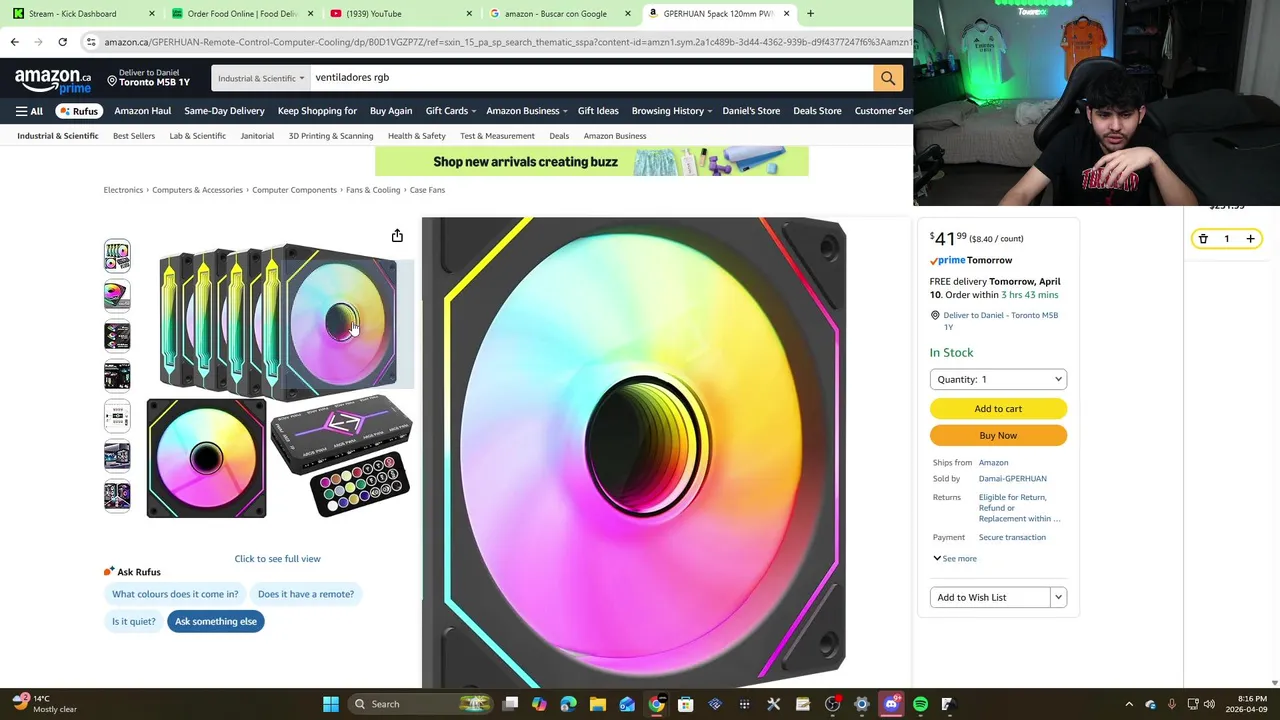Open Microsoft Edge from the taskbar
The image size is (1280, 720).
[568, 704]
